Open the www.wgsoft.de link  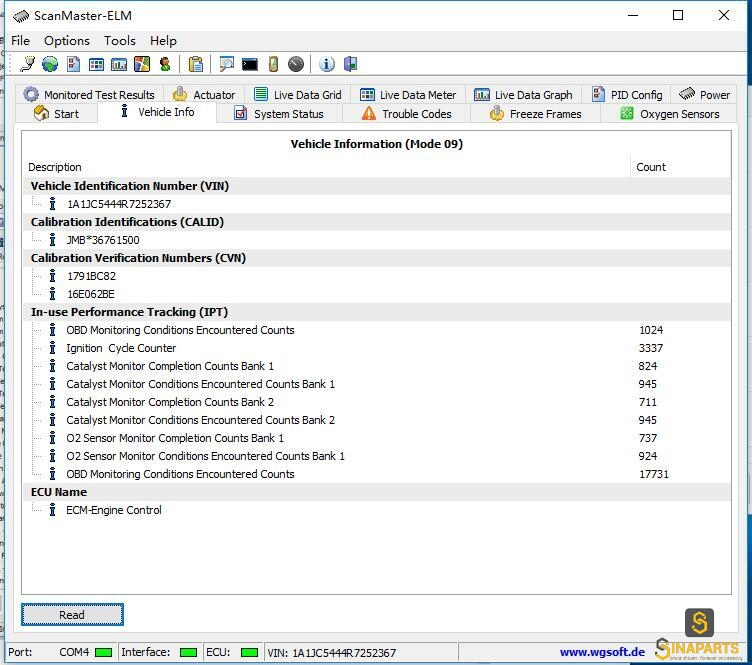[x=602, y=652]
